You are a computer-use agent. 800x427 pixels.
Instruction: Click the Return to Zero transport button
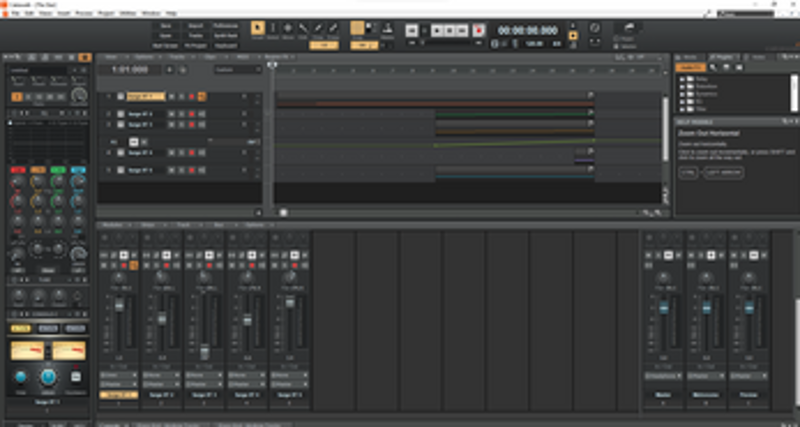[x=412, y=31]
